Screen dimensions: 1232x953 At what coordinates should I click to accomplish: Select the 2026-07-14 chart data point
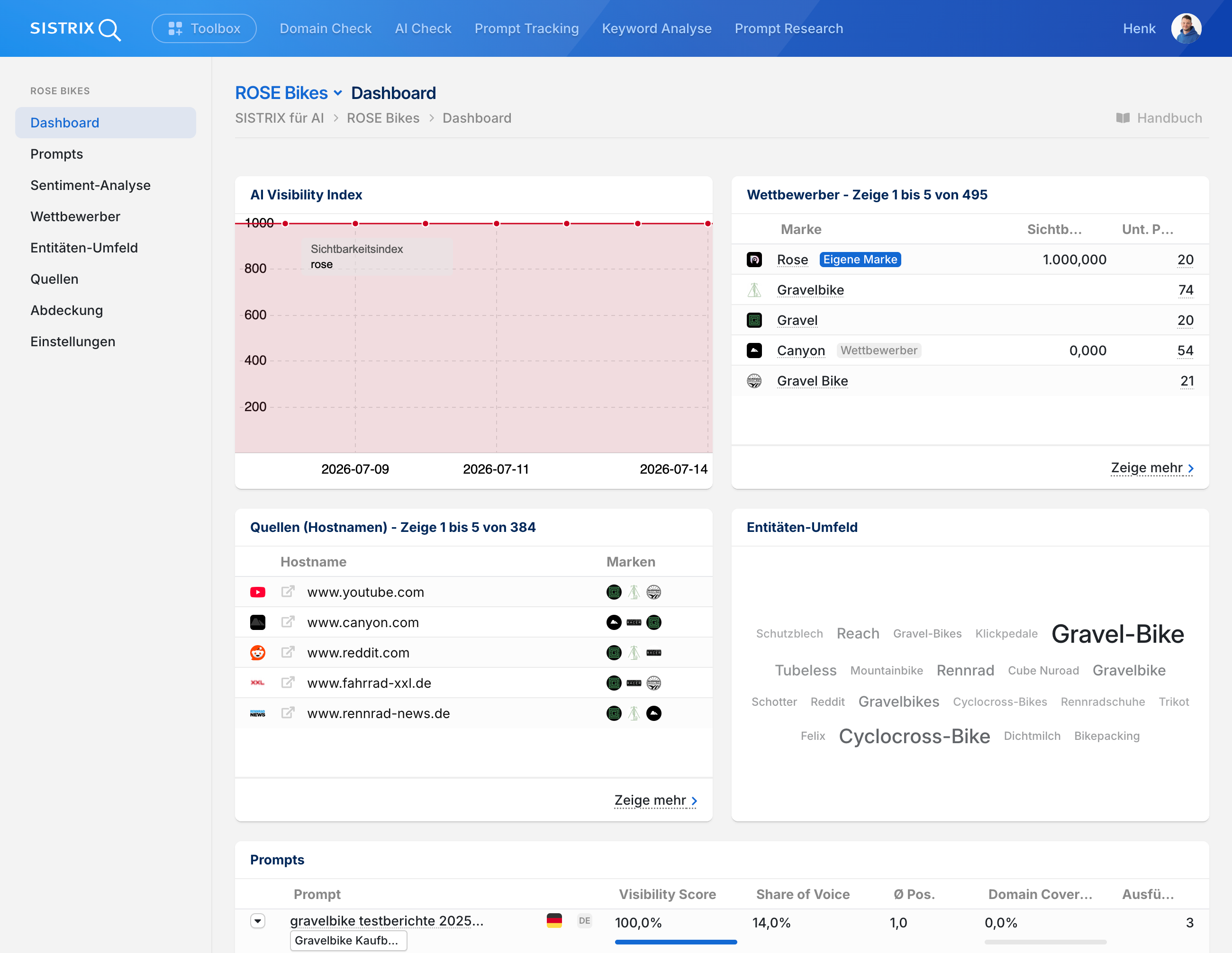(x=707, y=224)
